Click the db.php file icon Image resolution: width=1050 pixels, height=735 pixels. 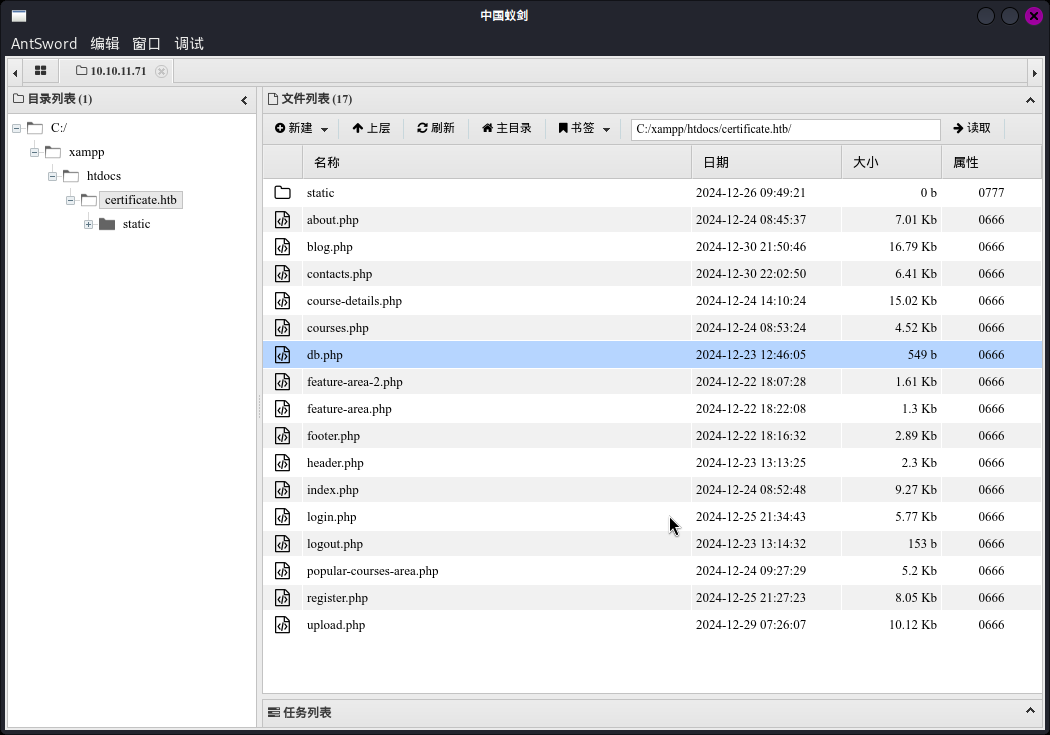(283, 355)
